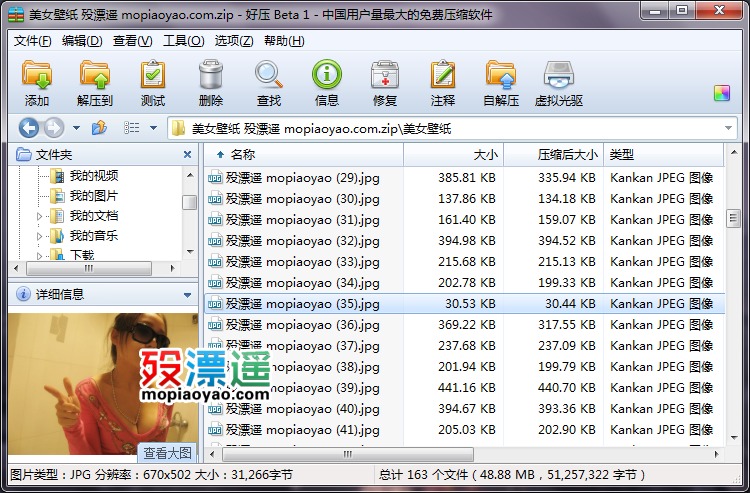Sort by 压缩后大小 column header

pyautogui.click(x=553, y=154)
